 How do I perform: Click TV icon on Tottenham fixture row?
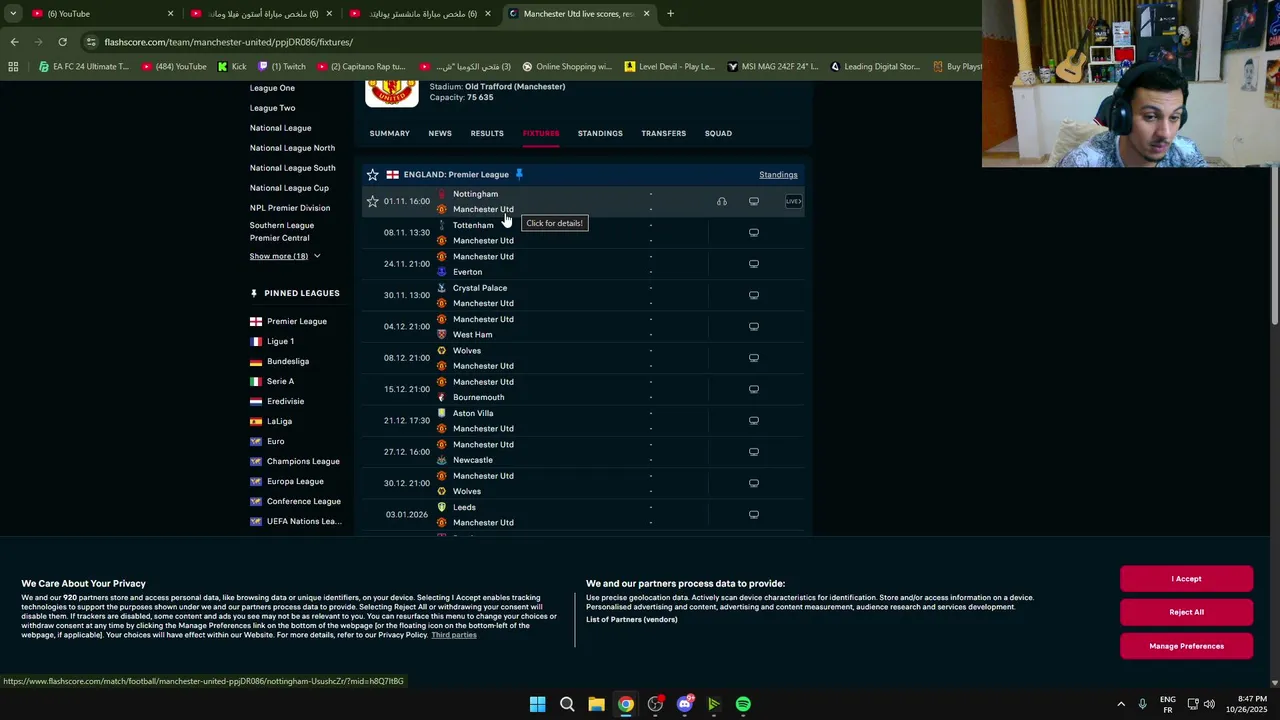click(754, 233)
